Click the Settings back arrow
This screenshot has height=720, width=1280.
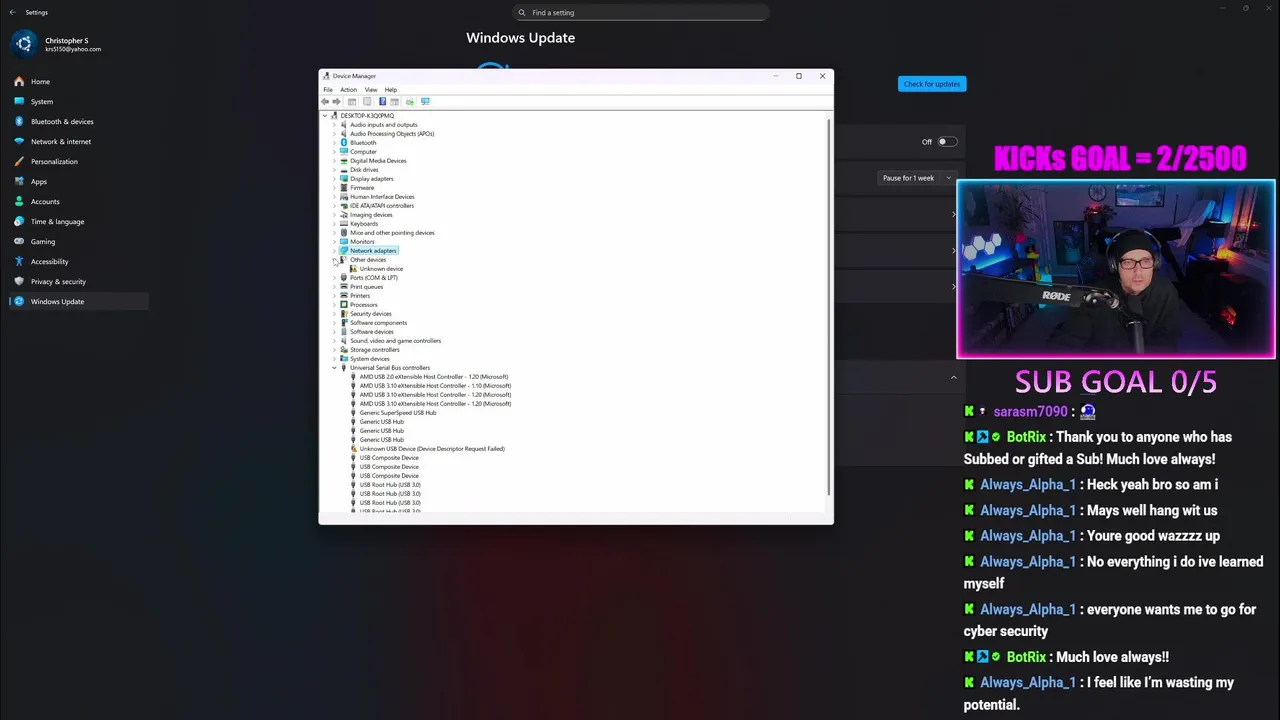click(x=12, y=12)
